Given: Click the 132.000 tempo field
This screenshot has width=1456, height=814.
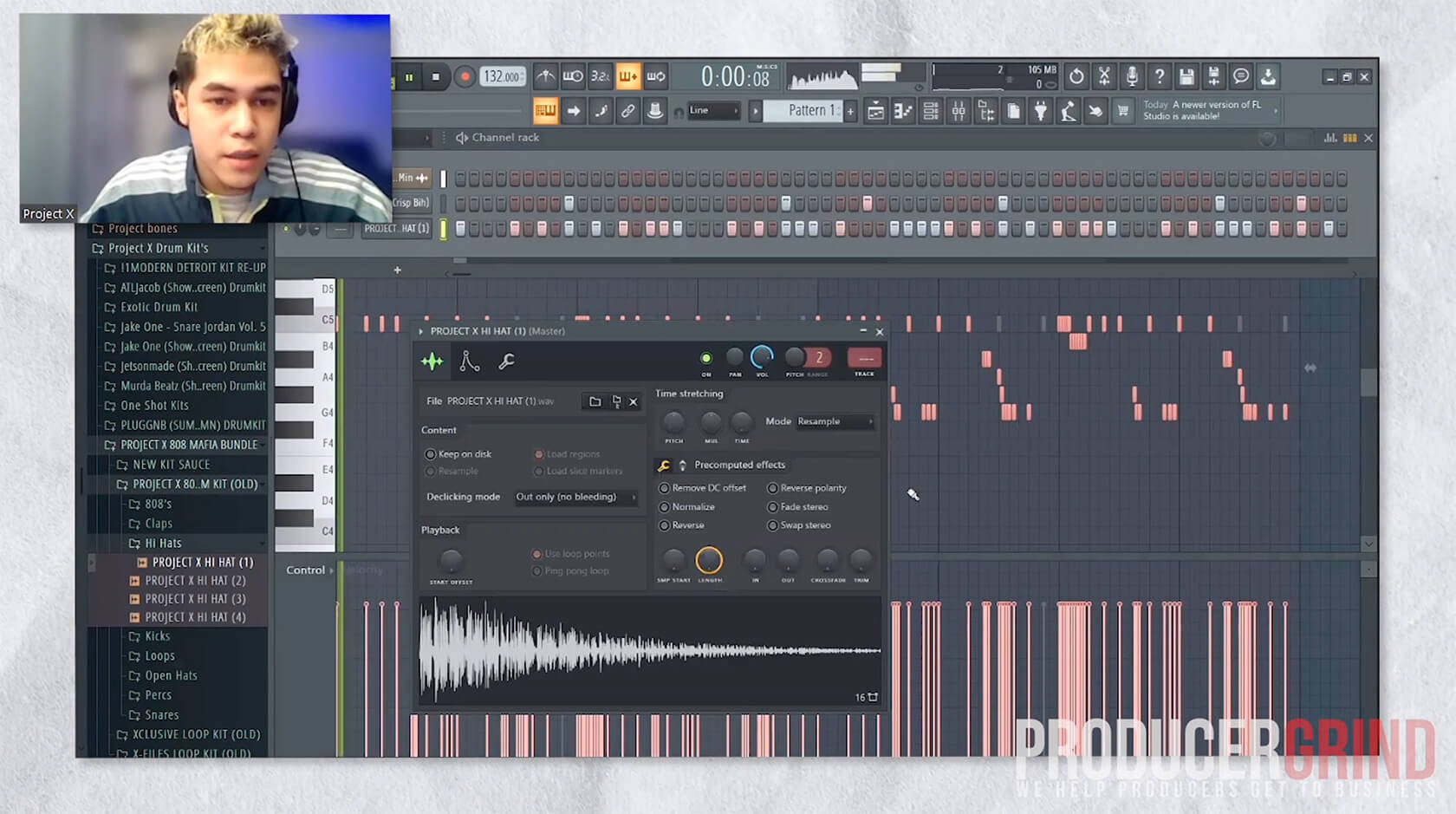Looking at the screenshot, I should click(503, 77).
